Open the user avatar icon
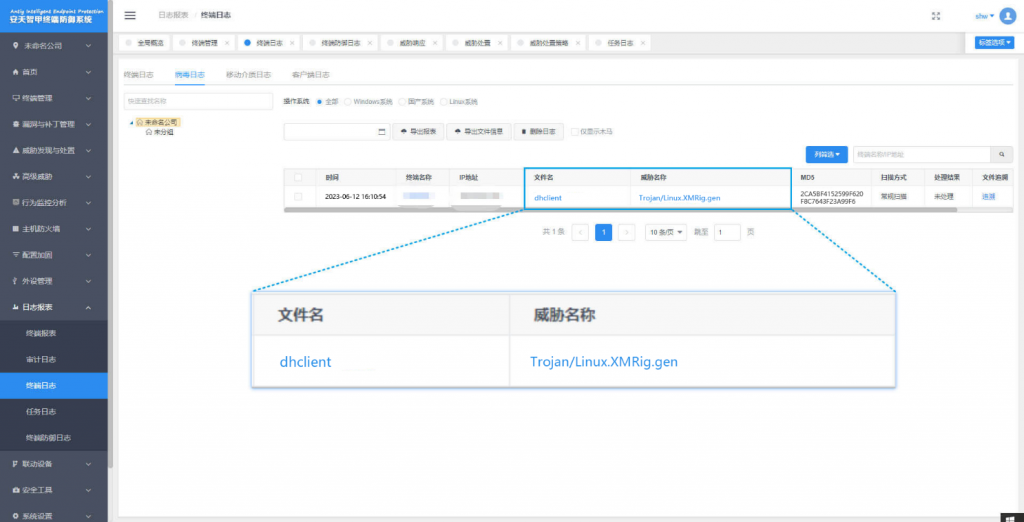Viewport: 1024px width, 522px height. (x=1008, y=16)
